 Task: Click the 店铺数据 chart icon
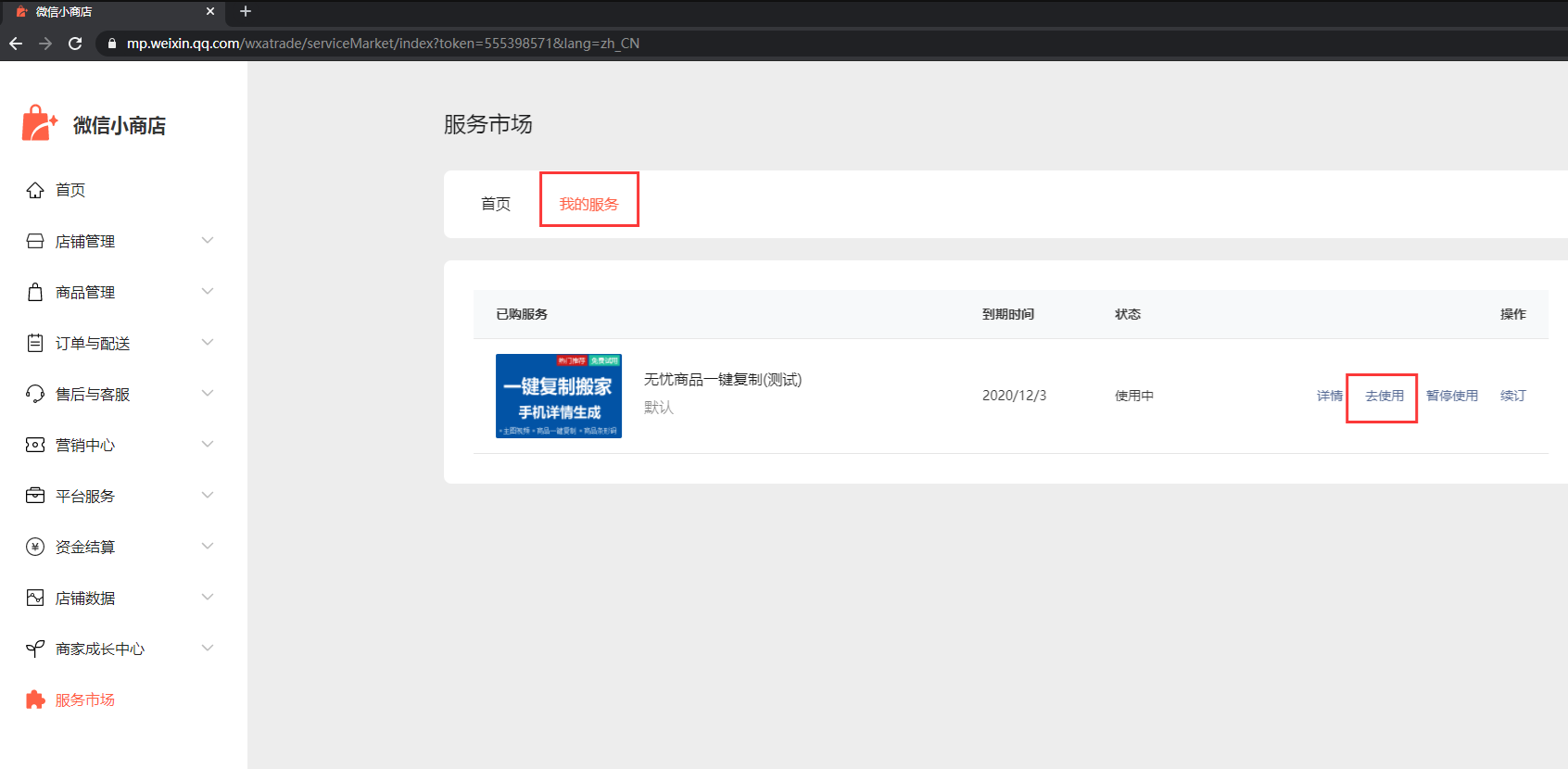pyautogui.click(x=35, y=598)
